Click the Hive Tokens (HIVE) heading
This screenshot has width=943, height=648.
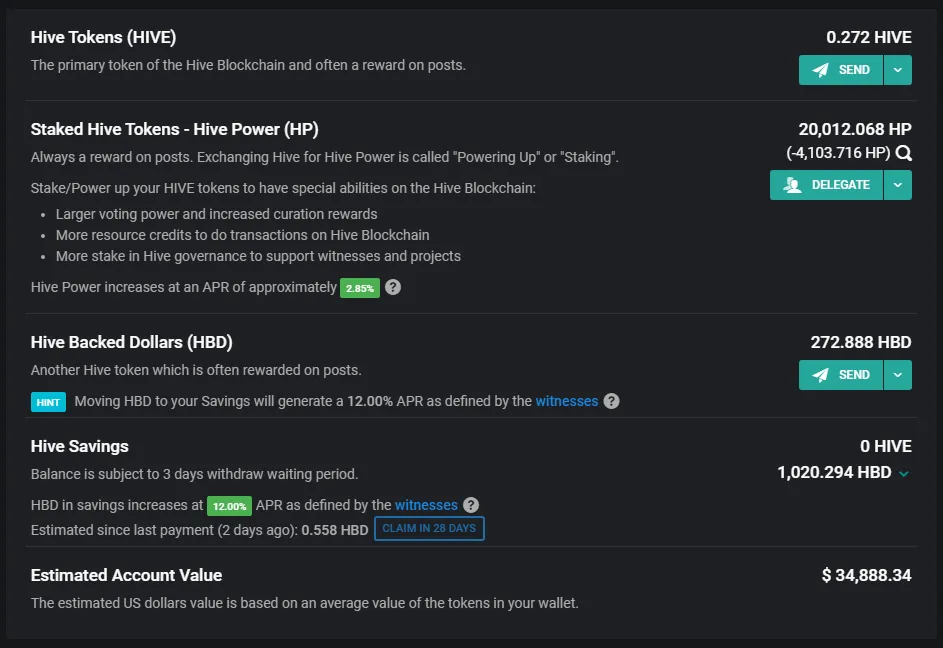point(103,37)
